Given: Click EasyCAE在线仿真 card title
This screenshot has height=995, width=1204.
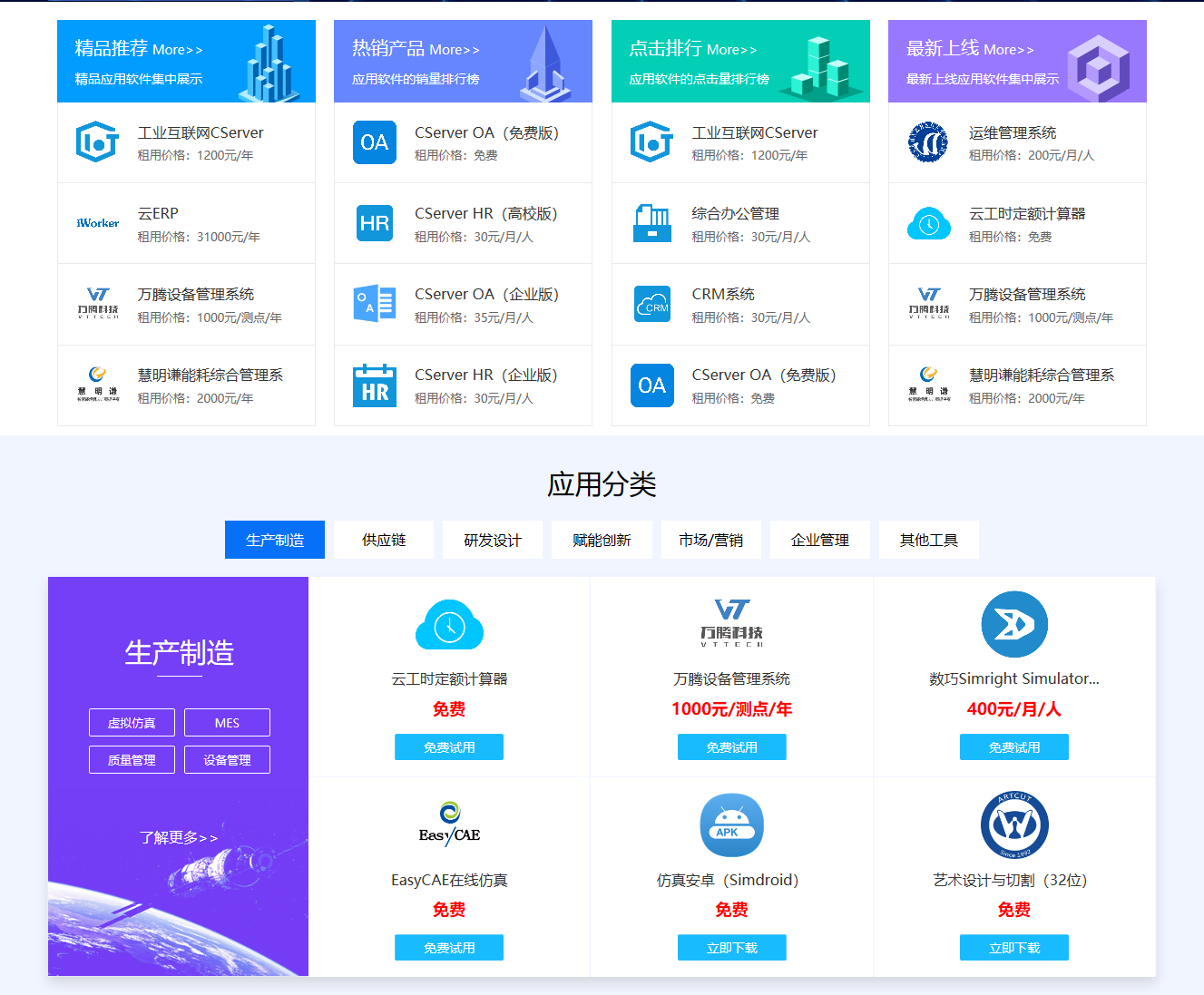Looking at the screenshot, I should (449, 880).
